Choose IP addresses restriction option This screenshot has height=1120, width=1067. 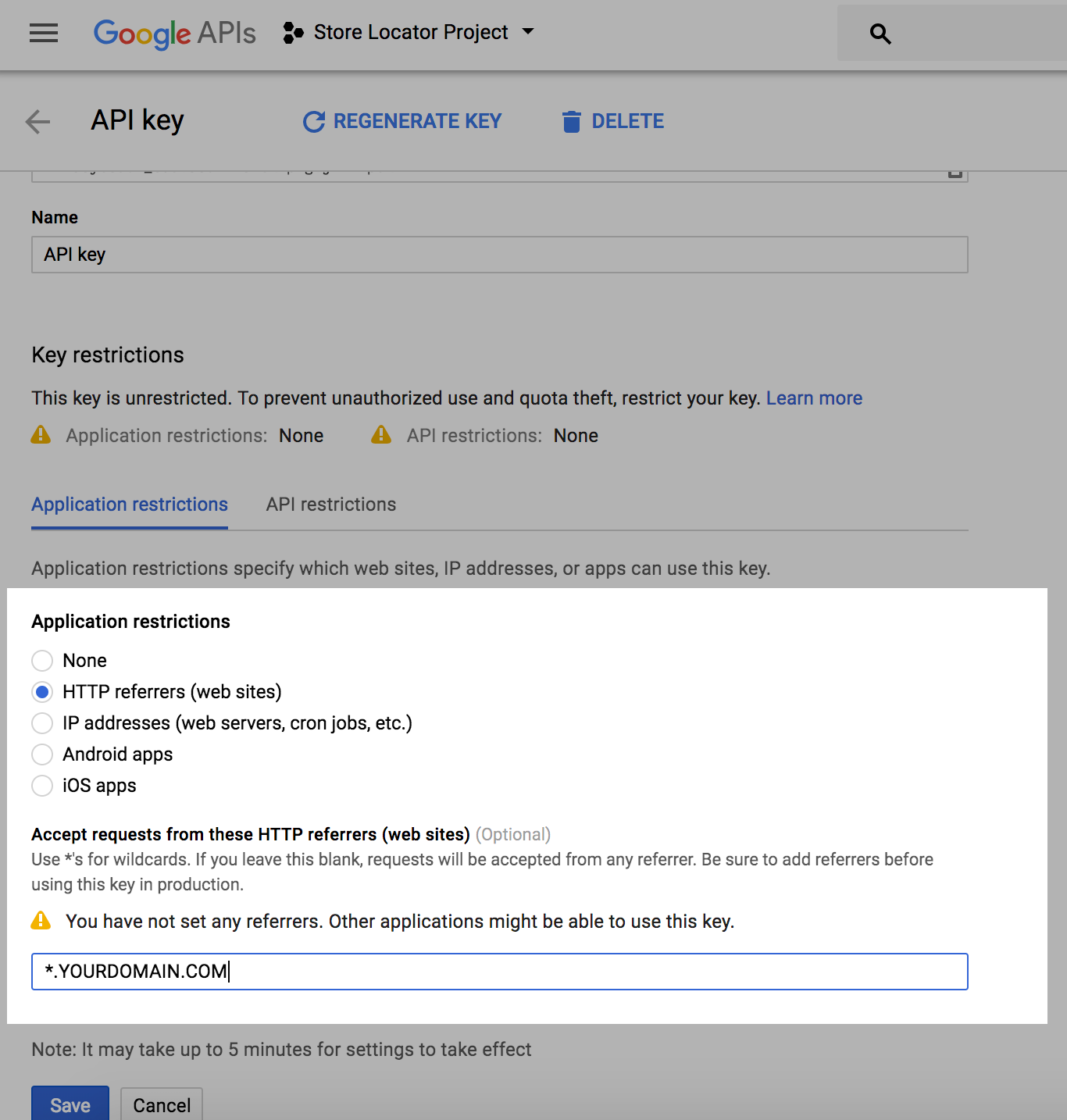(42, 723)
